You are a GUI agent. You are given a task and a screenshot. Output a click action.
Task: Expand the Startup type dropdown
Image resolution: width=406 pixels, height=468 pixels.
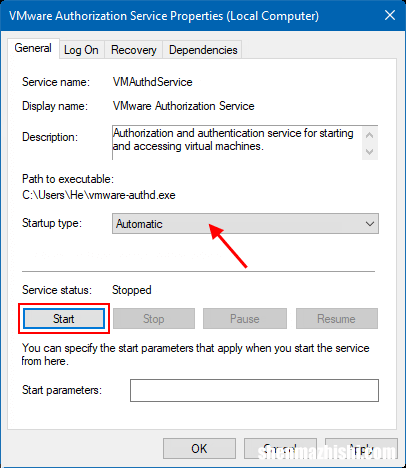pos(245,224)
